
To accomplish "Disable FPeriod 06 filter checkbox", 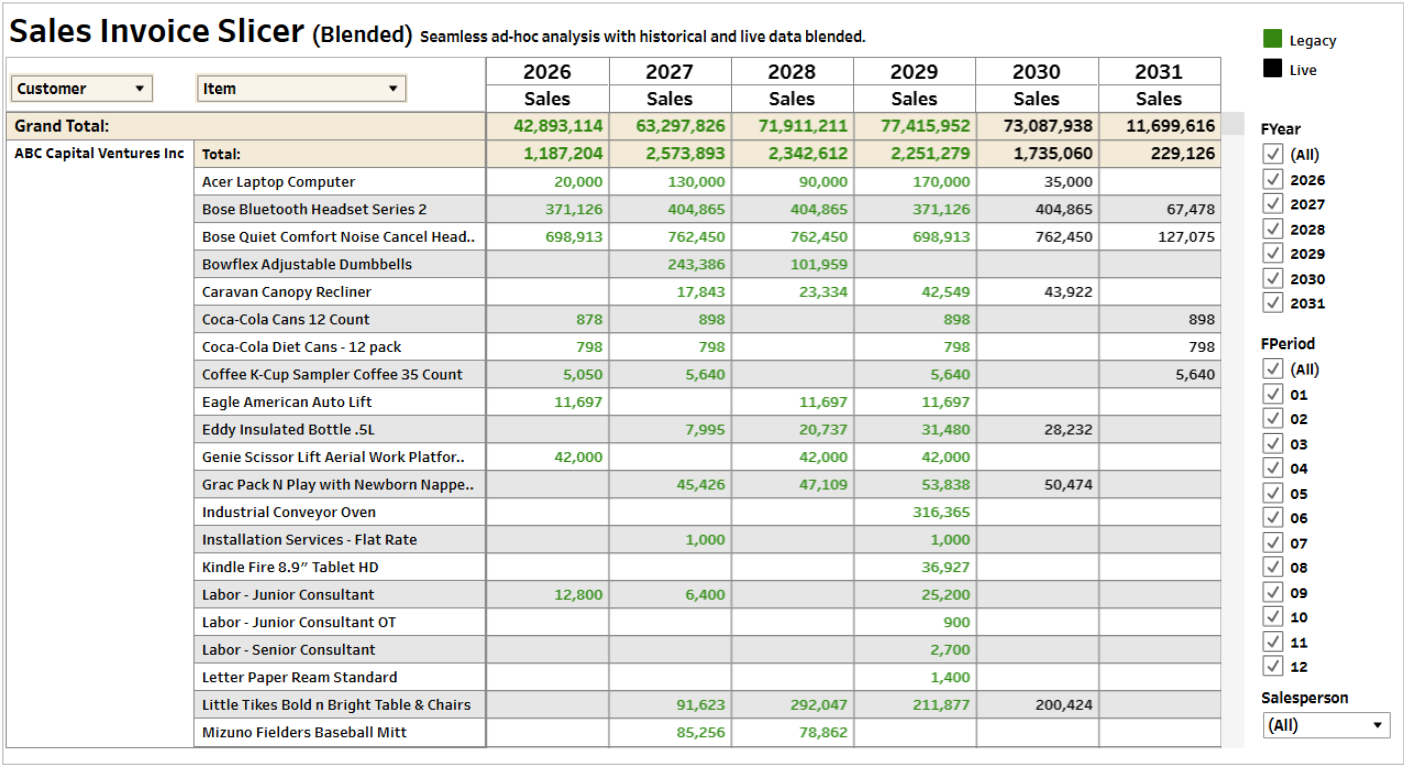I will click(1273, 517).
